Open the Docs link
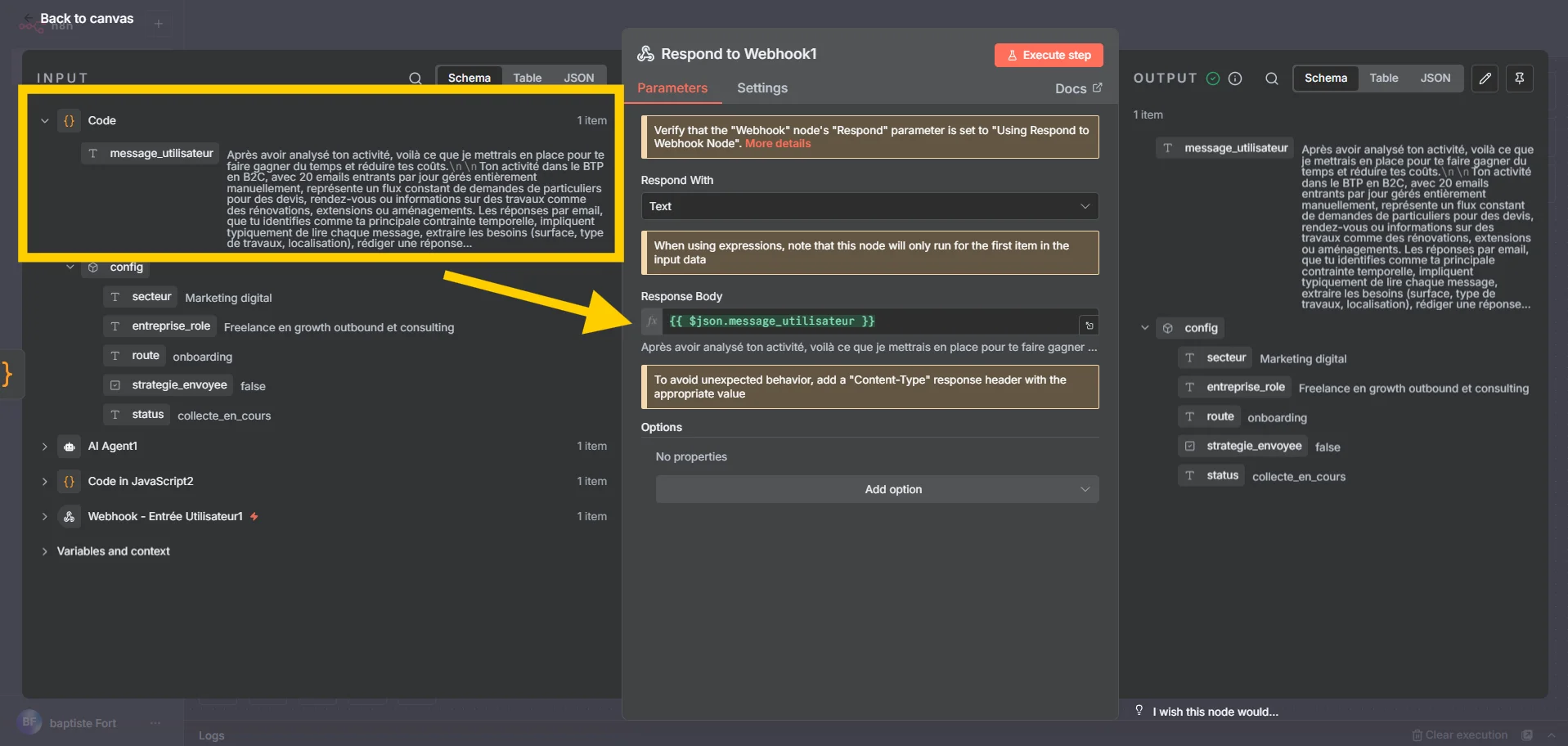This screenshot has width=1568, height=746. point(1076,88)
